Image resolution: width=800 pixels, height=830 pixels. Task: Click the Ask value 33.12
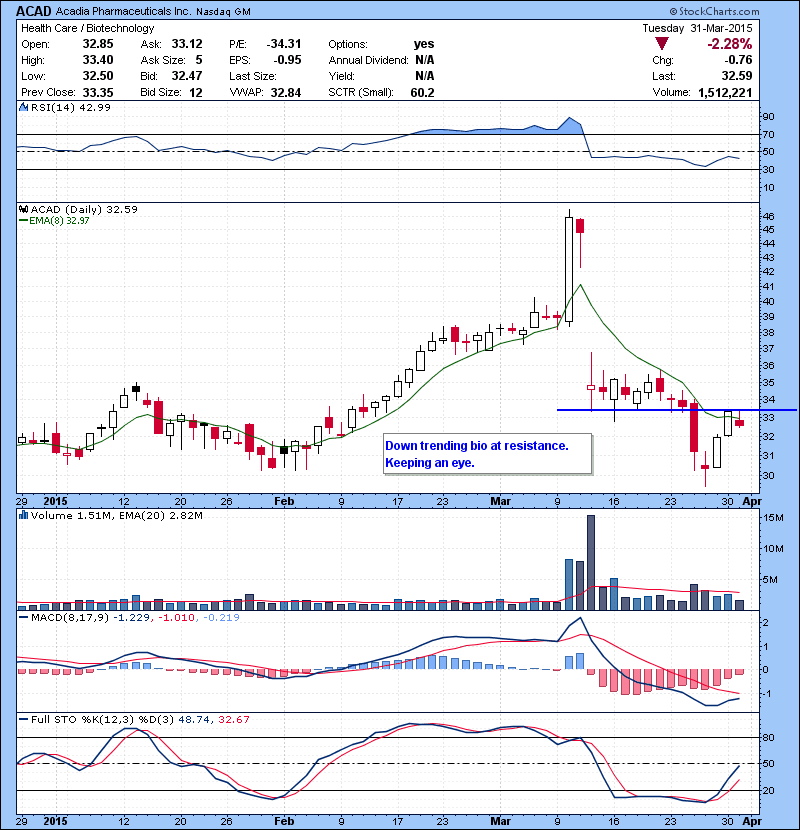pos(187,44)
